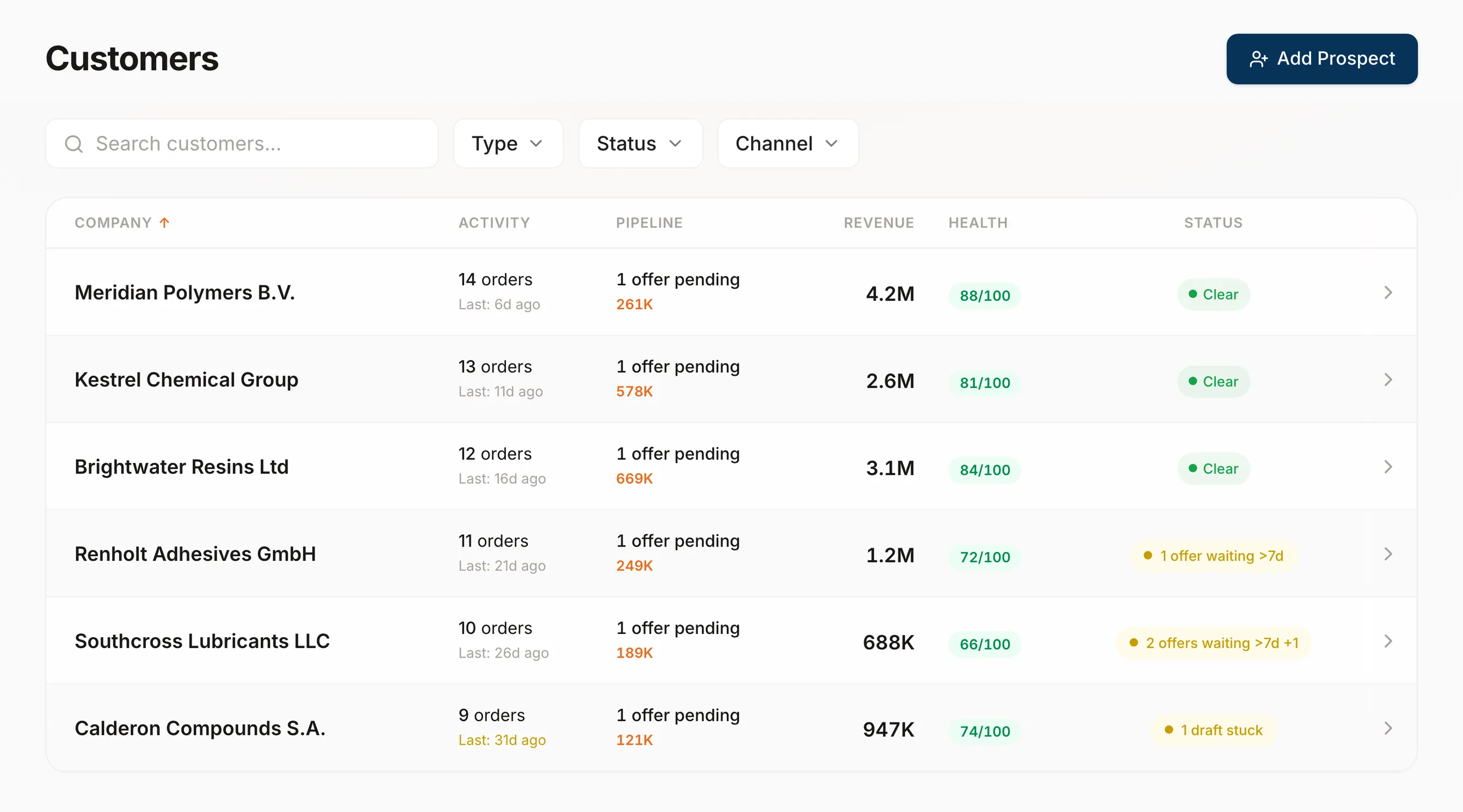Open the Channel filter dropdown

(x=788, y=143)
